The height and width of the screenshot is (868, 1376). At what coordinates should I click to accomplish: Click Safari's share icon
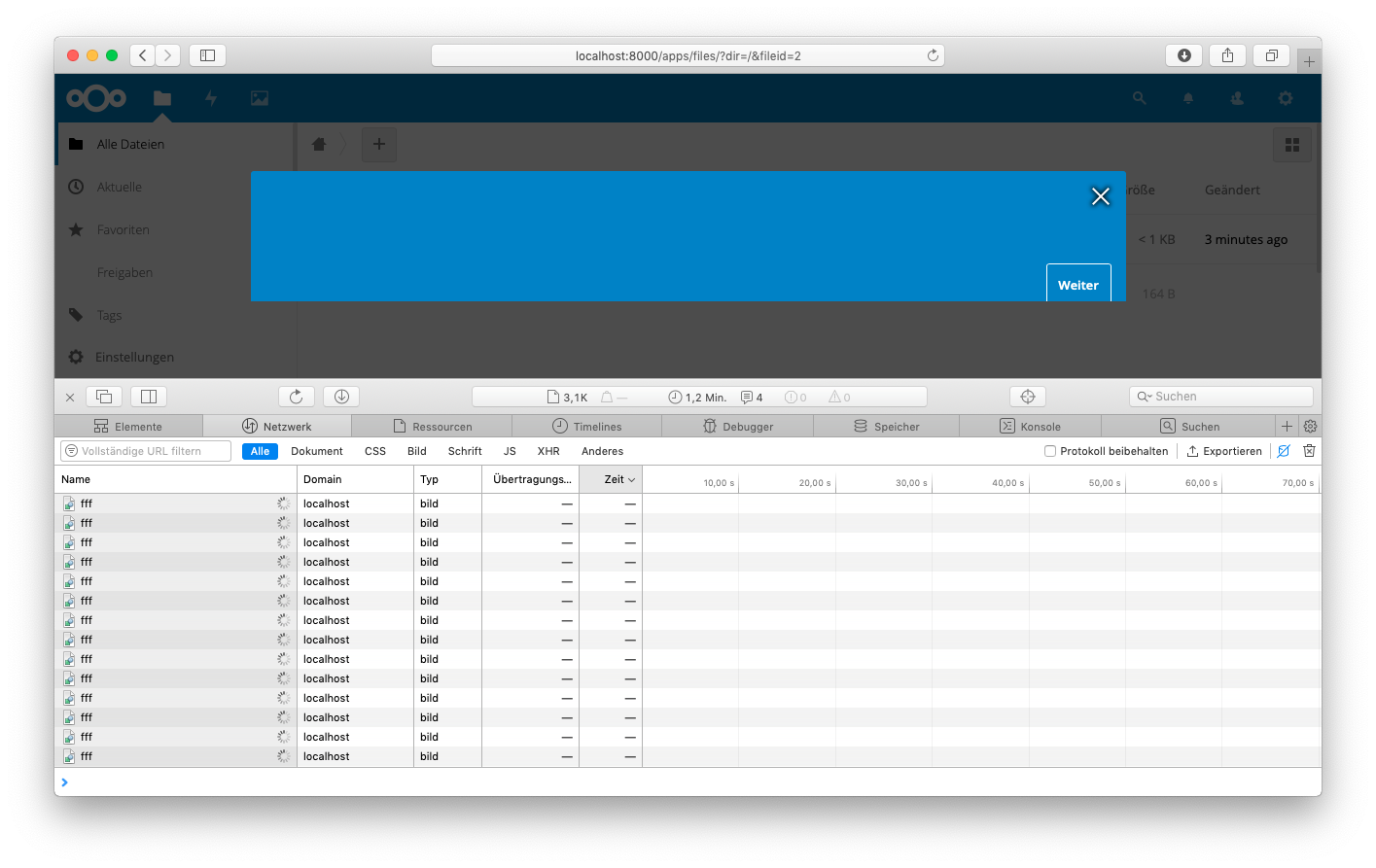pos(1227,55)
